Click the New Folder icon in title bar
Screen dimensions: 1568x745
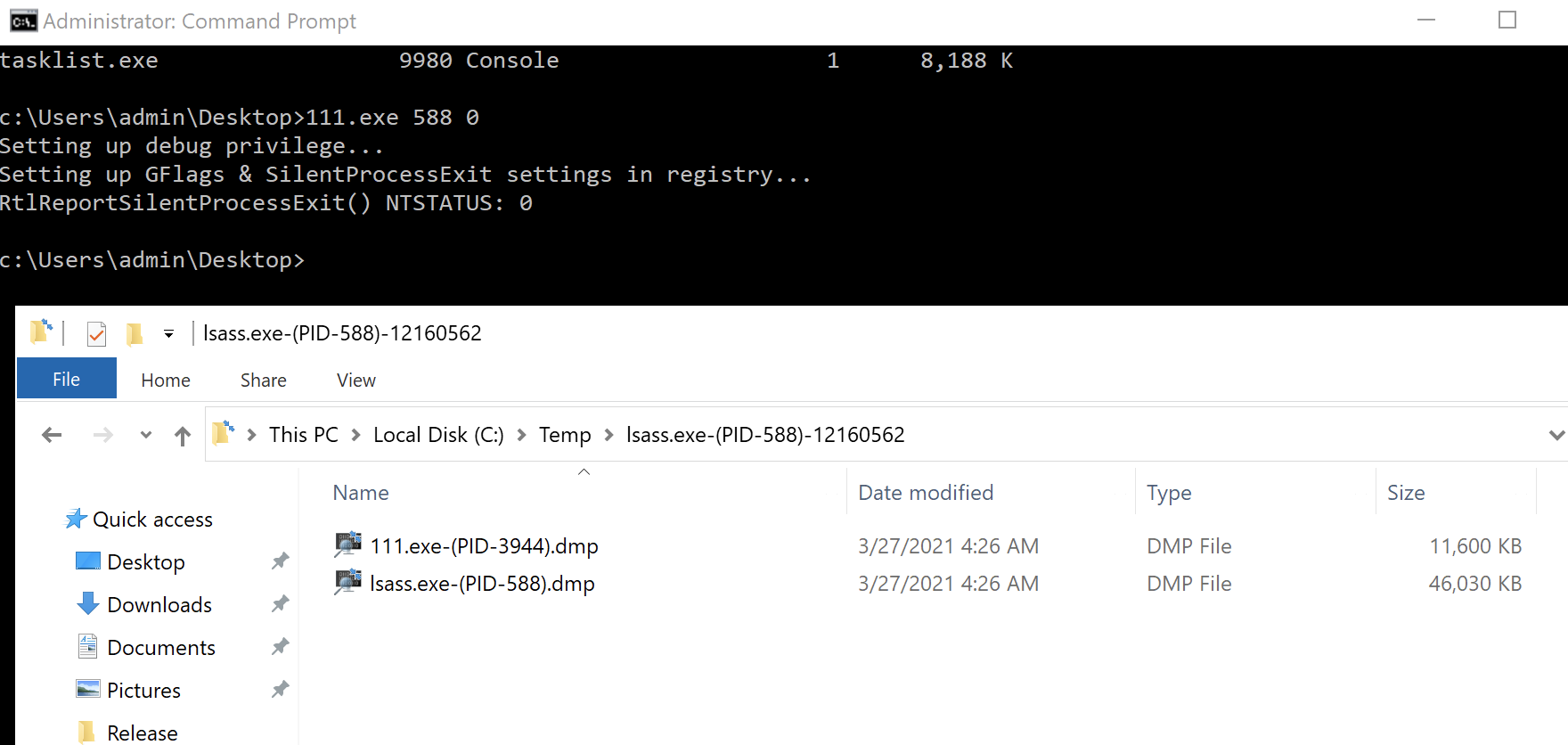pyautogui.click(x=135, y=334)
